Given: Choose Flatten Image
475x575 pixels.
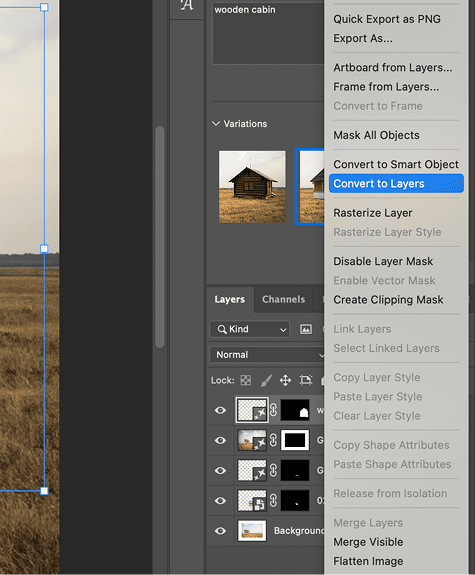Looking at the screenshot, I should pyautogui.click(x=368, y=561).
